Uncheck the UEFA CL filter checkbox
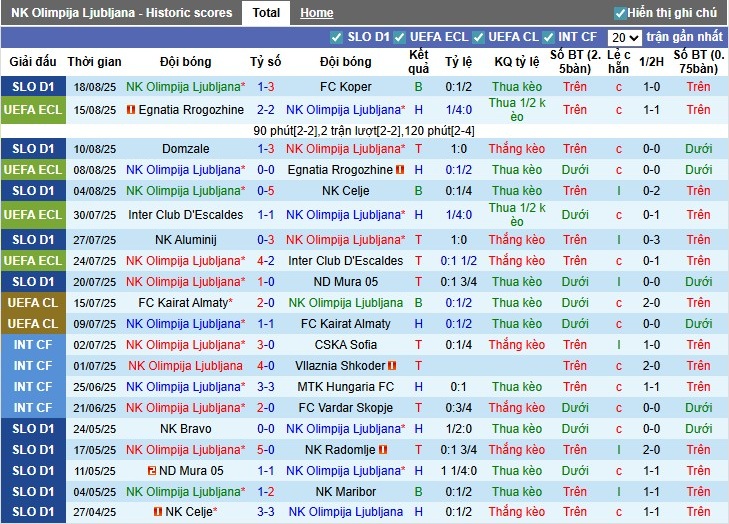 478,37
